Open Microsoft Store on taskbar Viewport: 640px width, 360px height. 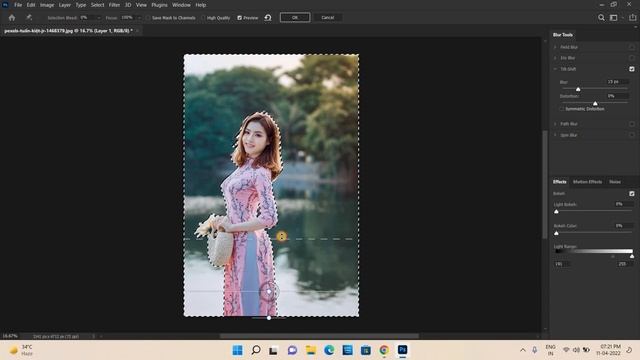[x=366, y=350]
